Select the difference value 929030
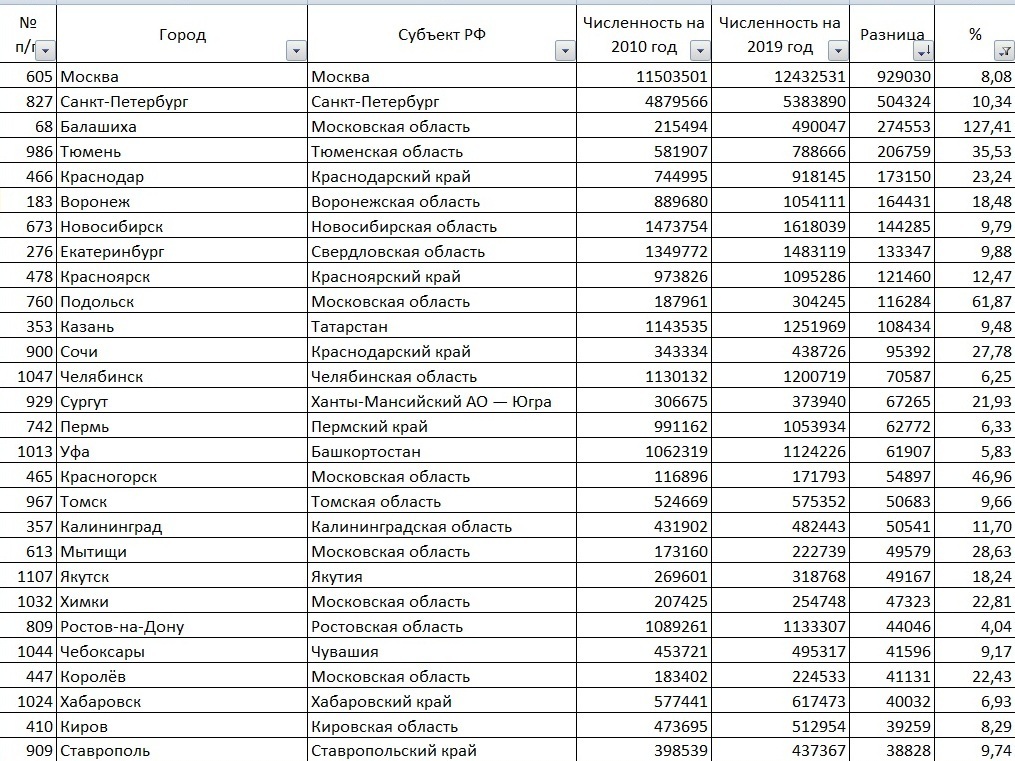 coord(892,77)
